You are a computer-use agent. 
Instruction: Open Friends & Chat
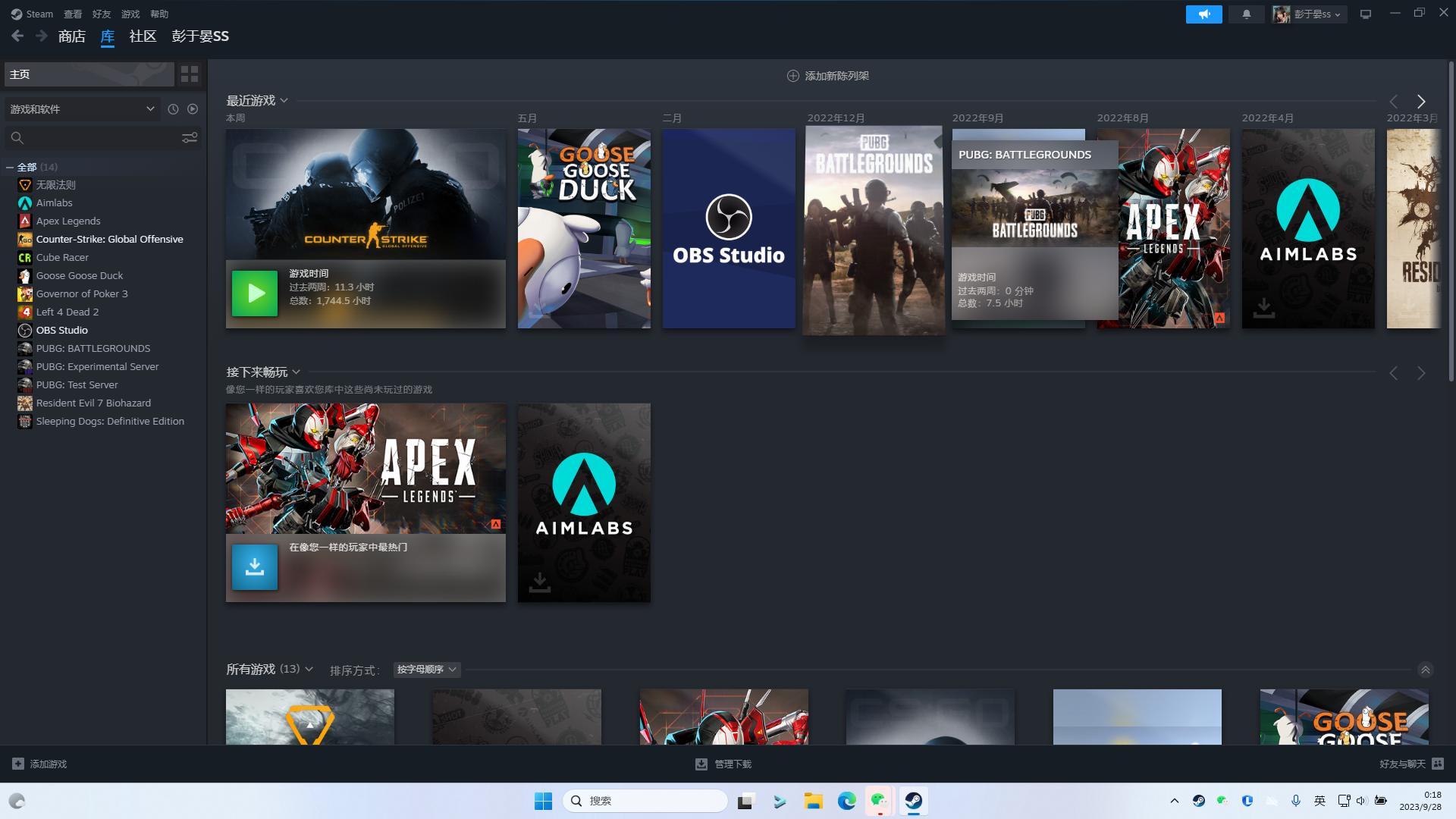click(1412, 764)
